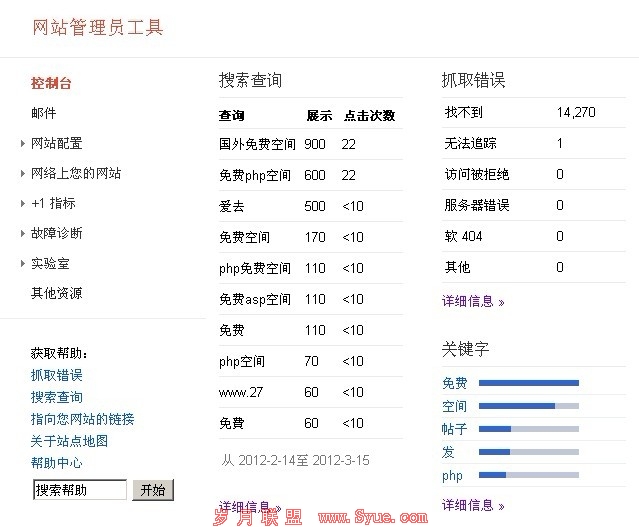Click the 网站管理员工具 page title

tap(98, 27)
